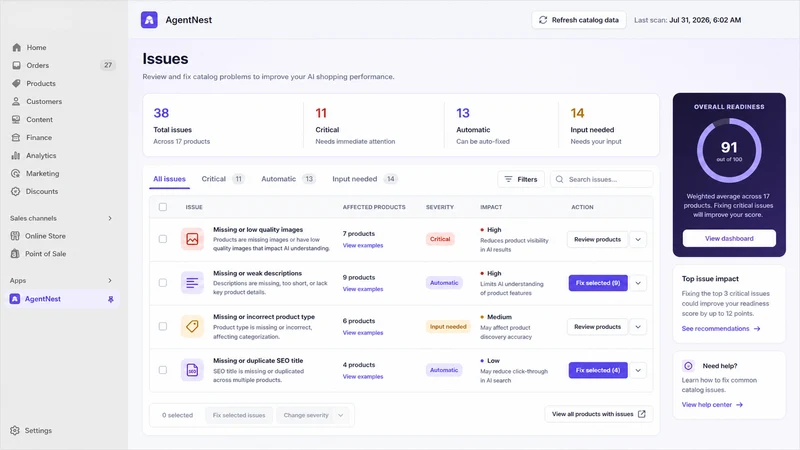The width and height of the screenshot is (800, 450).
Task: Open See recommendations link
Action: [x=721, y=329]
